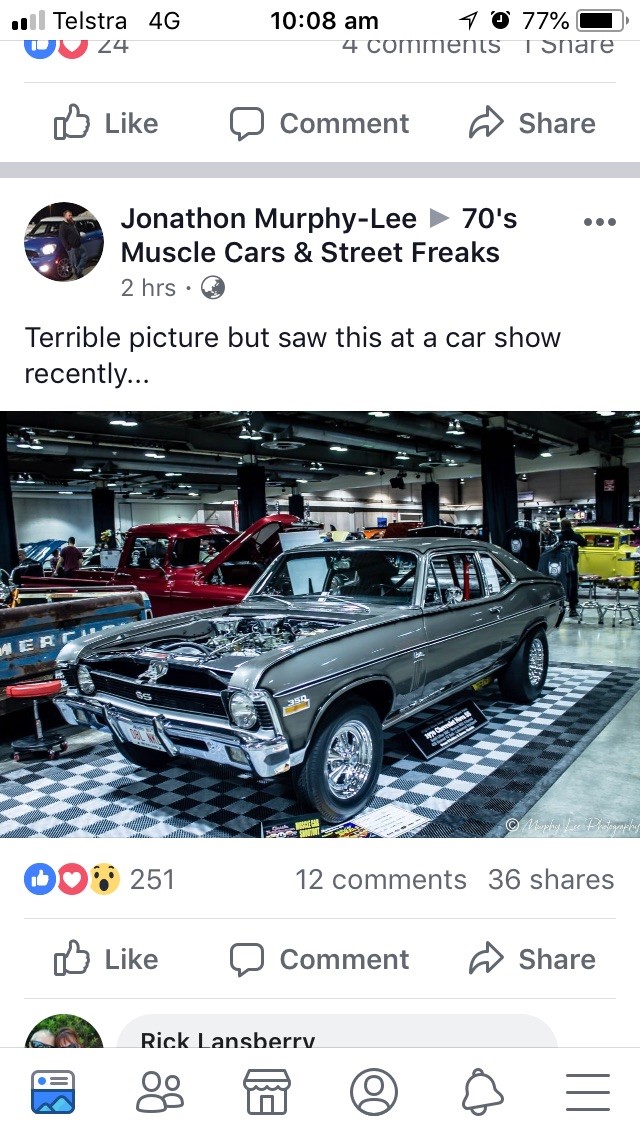Expand the 12 comments thread
640x1136 pixels.
[x=381, y=880]
